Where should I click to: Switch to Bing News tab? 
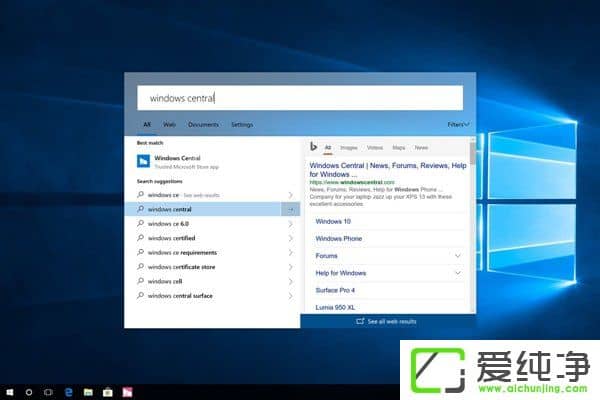tap(421, 147)
